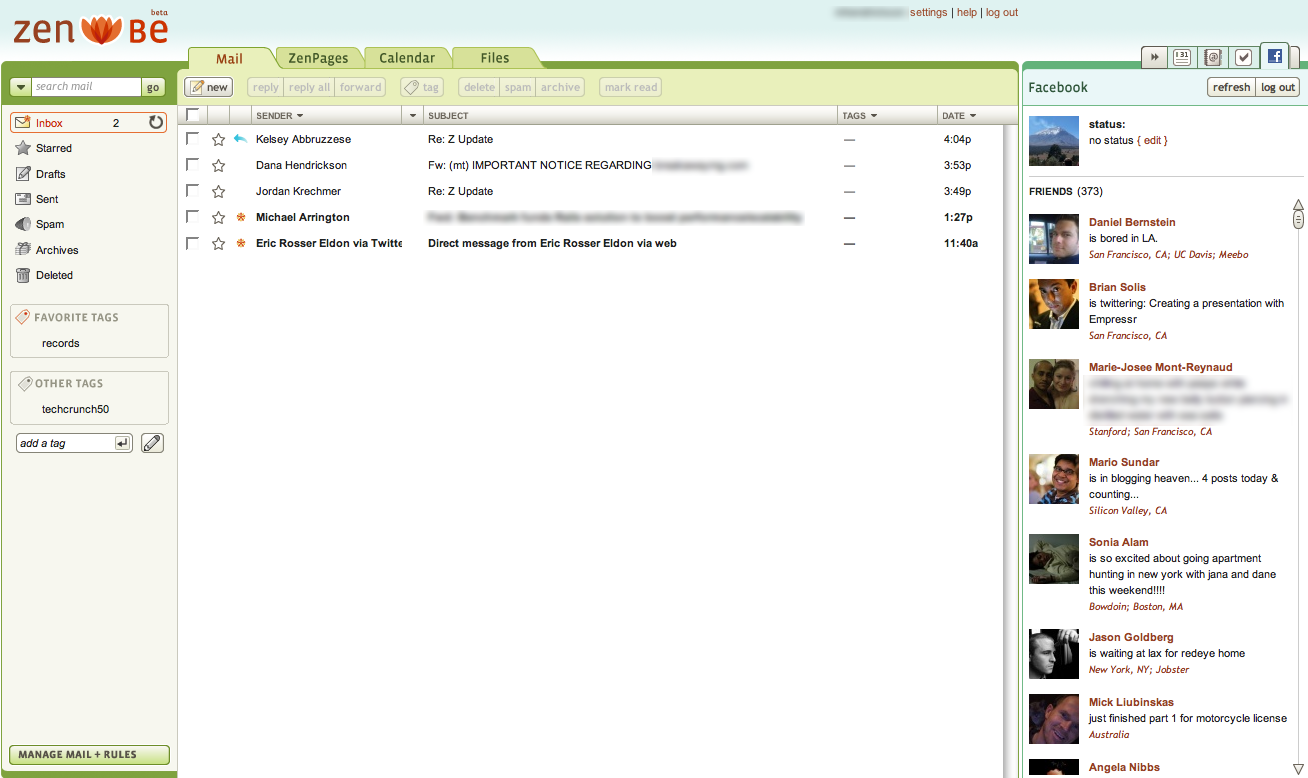1308x778 pixels.
Task: Check the Dana Hendrickson message checkbox
Action: point(193,165)
